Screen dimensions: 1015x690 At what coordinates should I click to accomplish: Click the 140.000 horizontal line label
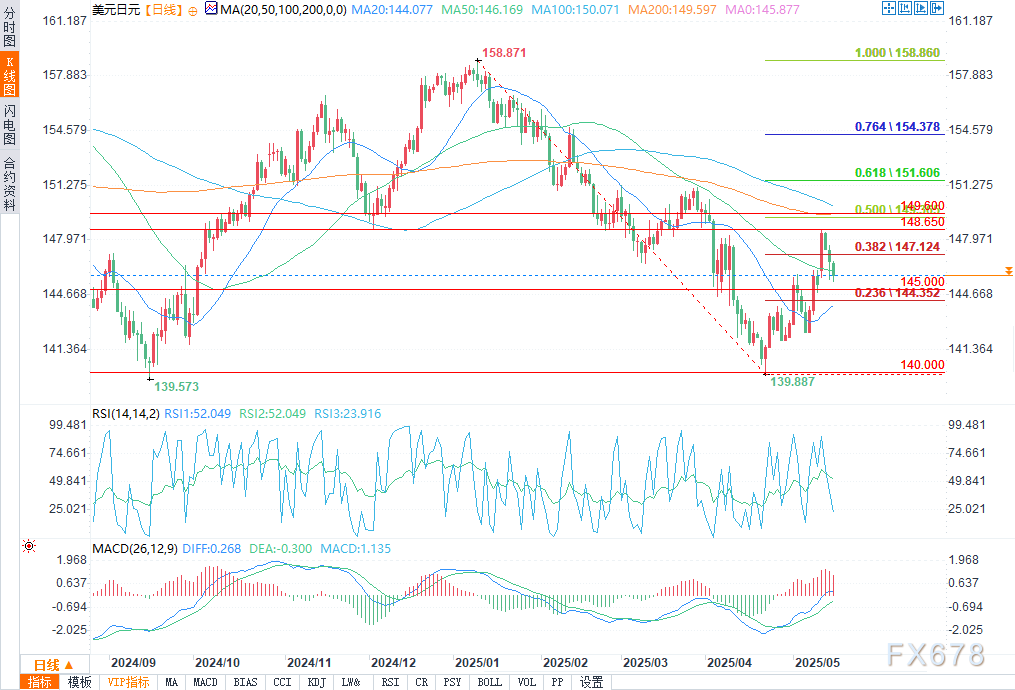922,365
